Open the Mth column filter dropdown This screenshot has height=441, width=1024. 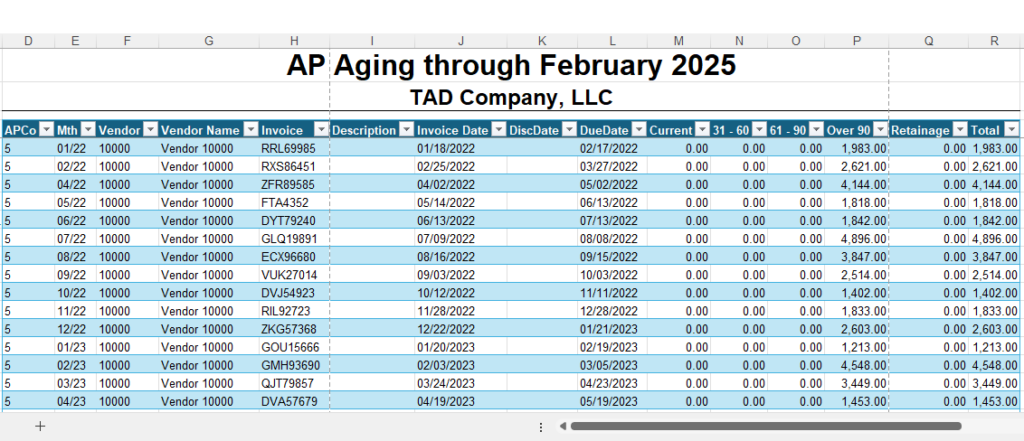[88, 130]
